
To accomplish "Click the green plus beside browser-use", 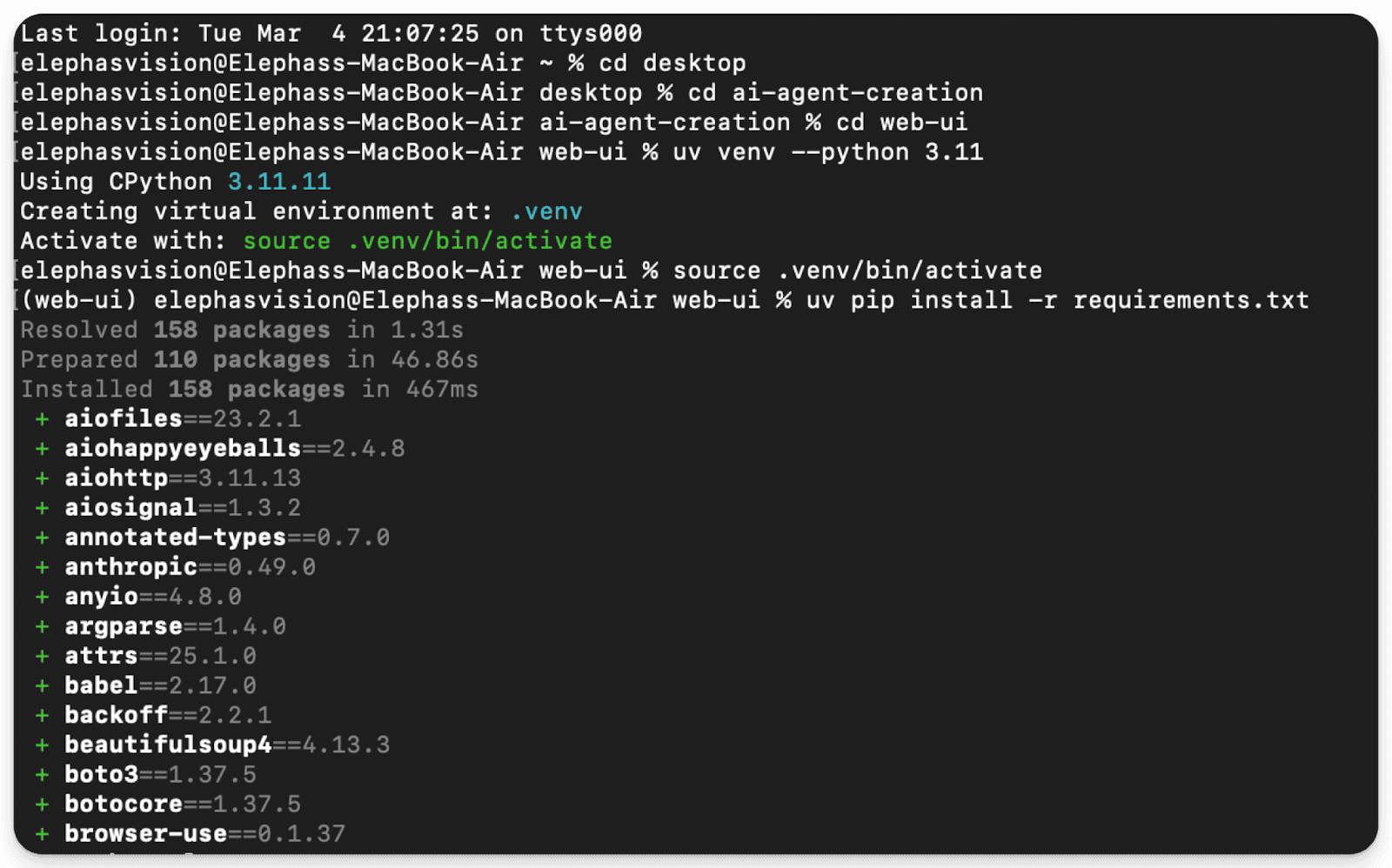I will [x=42, y=834].
